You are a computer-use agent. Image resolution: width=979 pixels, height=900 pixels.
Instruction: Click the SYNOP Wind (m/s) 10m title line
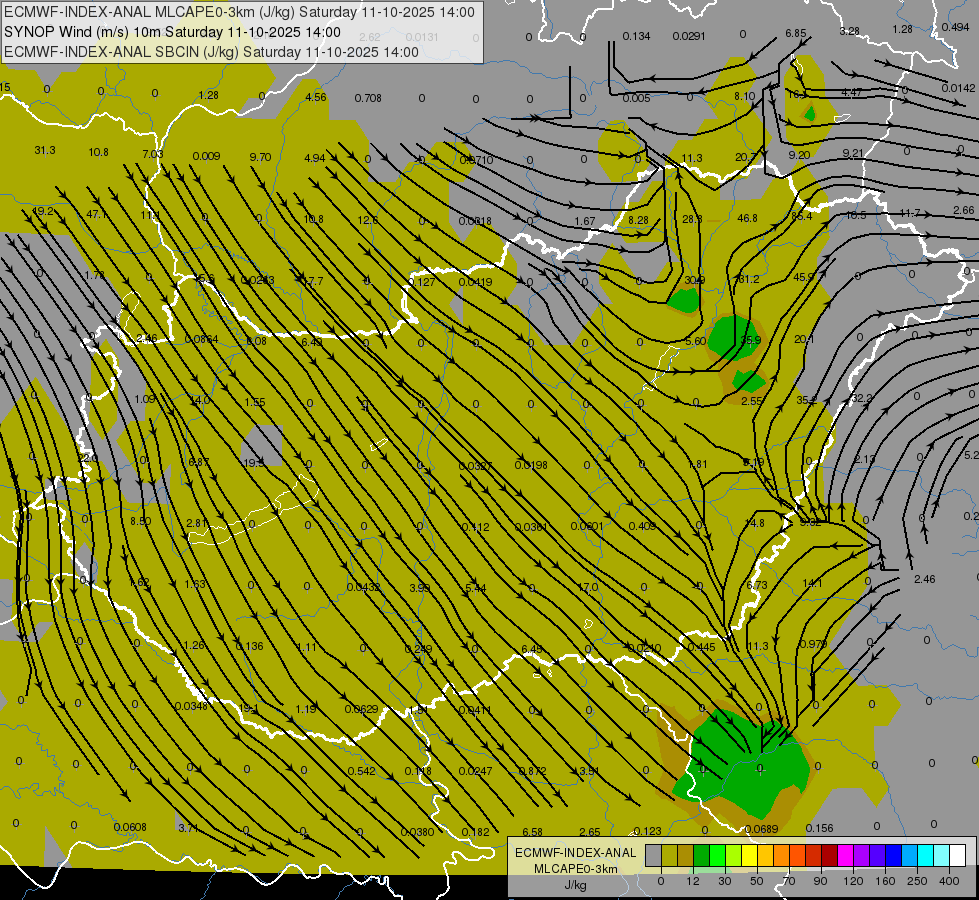pos(172,32)
